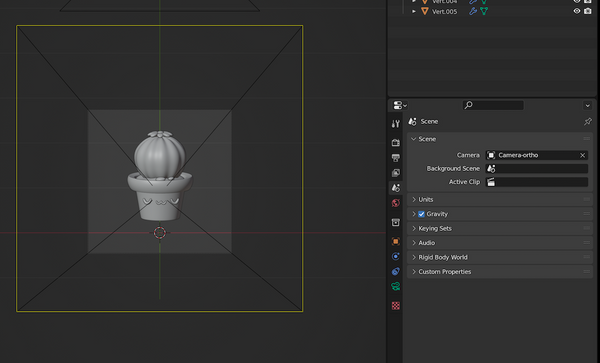The width and height of the screenshot is (600, 363).
Task: Open the orange Object properties tab
Action: point(396,241)
